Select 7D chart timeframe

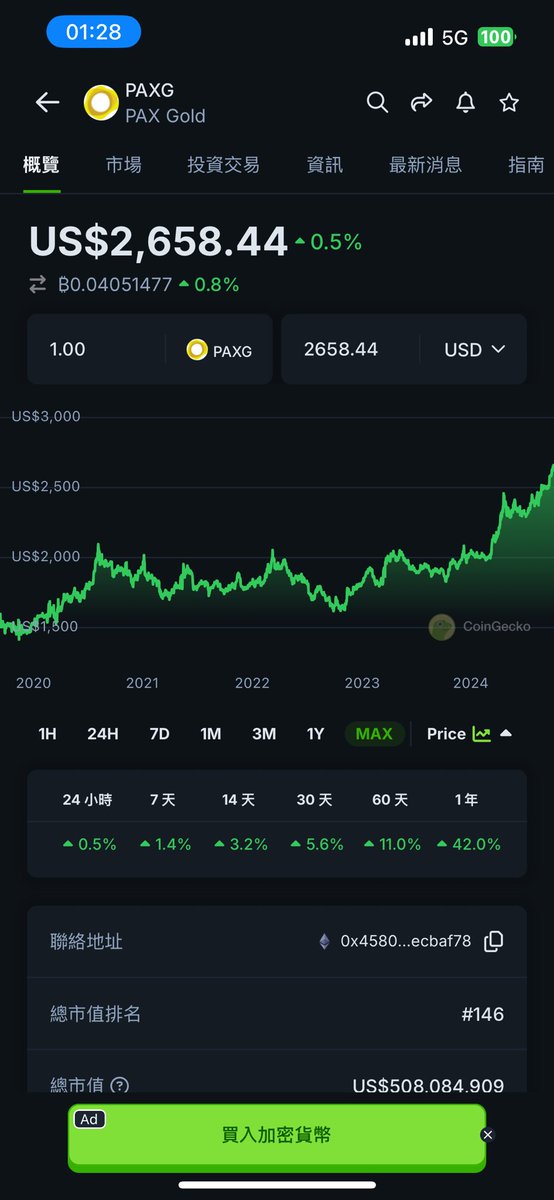pyautogui.click(x=159, y=734)
